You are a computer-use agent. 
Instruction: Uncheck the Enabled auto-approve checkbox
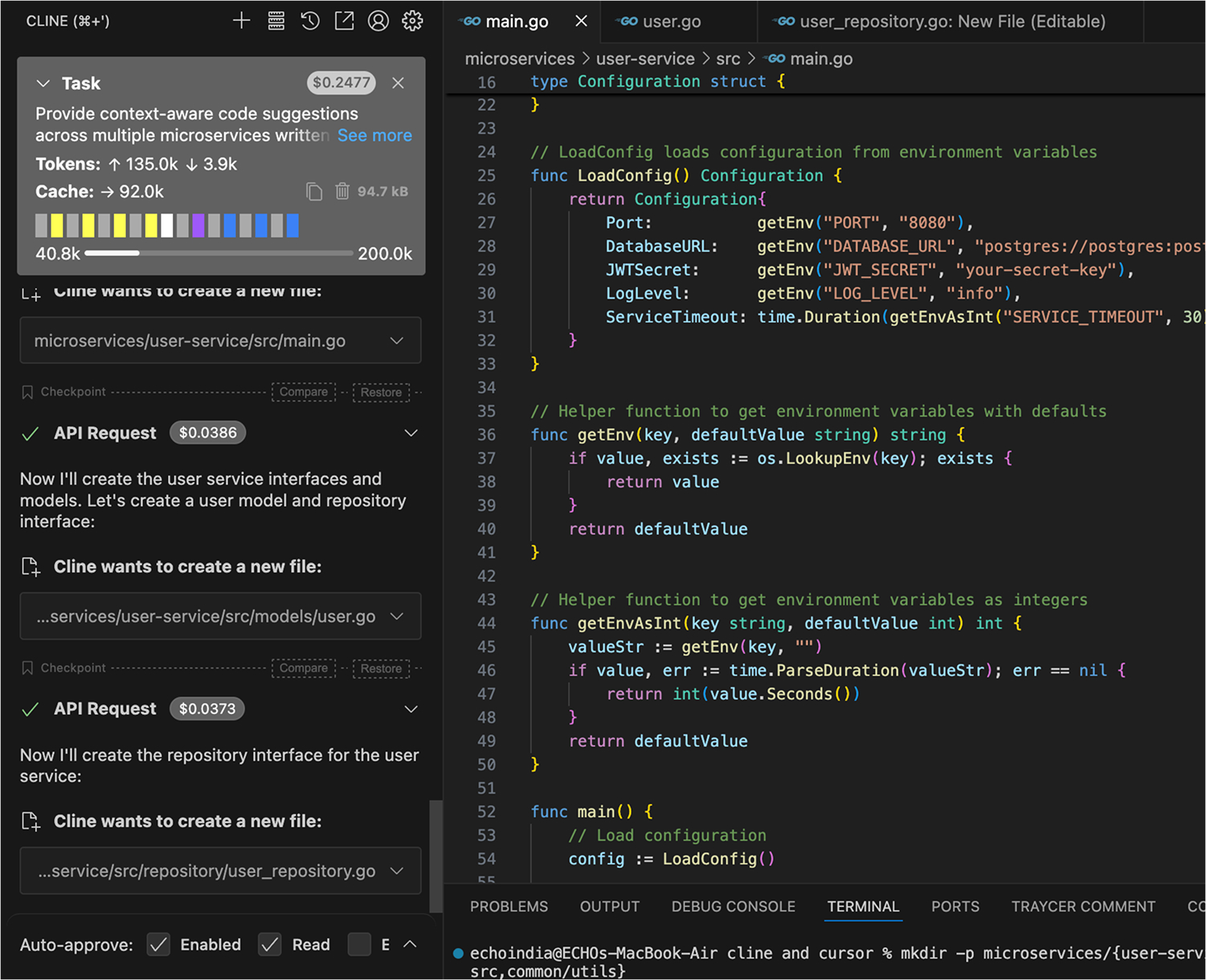click(158, 945)
